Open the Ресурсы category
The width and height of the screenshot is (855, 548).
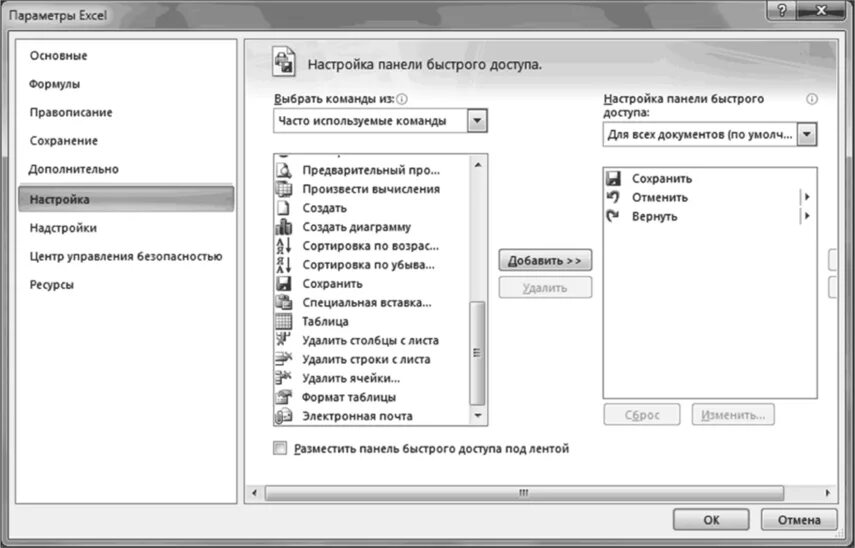coord(52,285)
